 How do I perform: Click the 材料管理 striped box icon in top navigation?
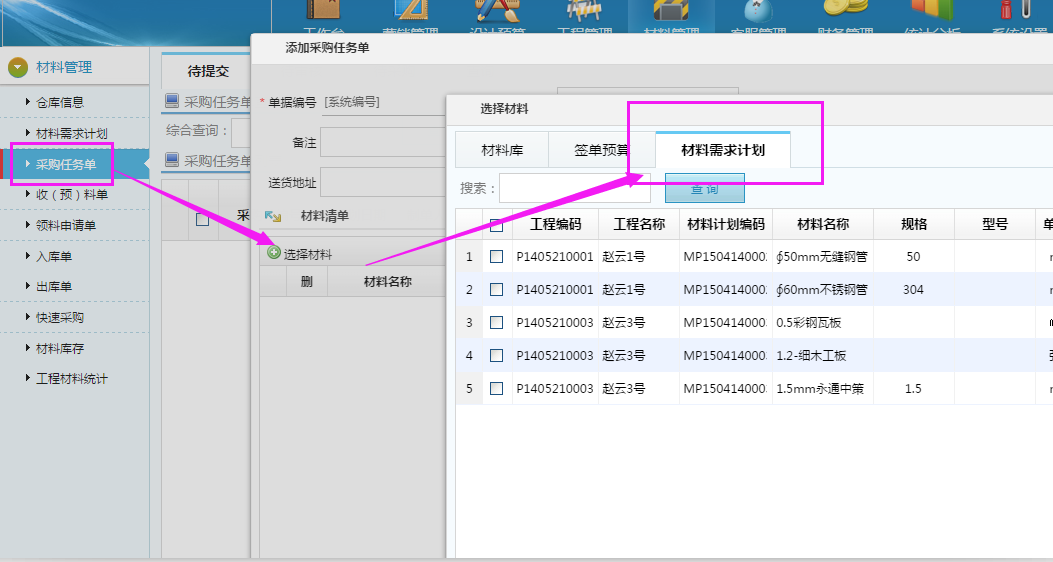[670, 12]
